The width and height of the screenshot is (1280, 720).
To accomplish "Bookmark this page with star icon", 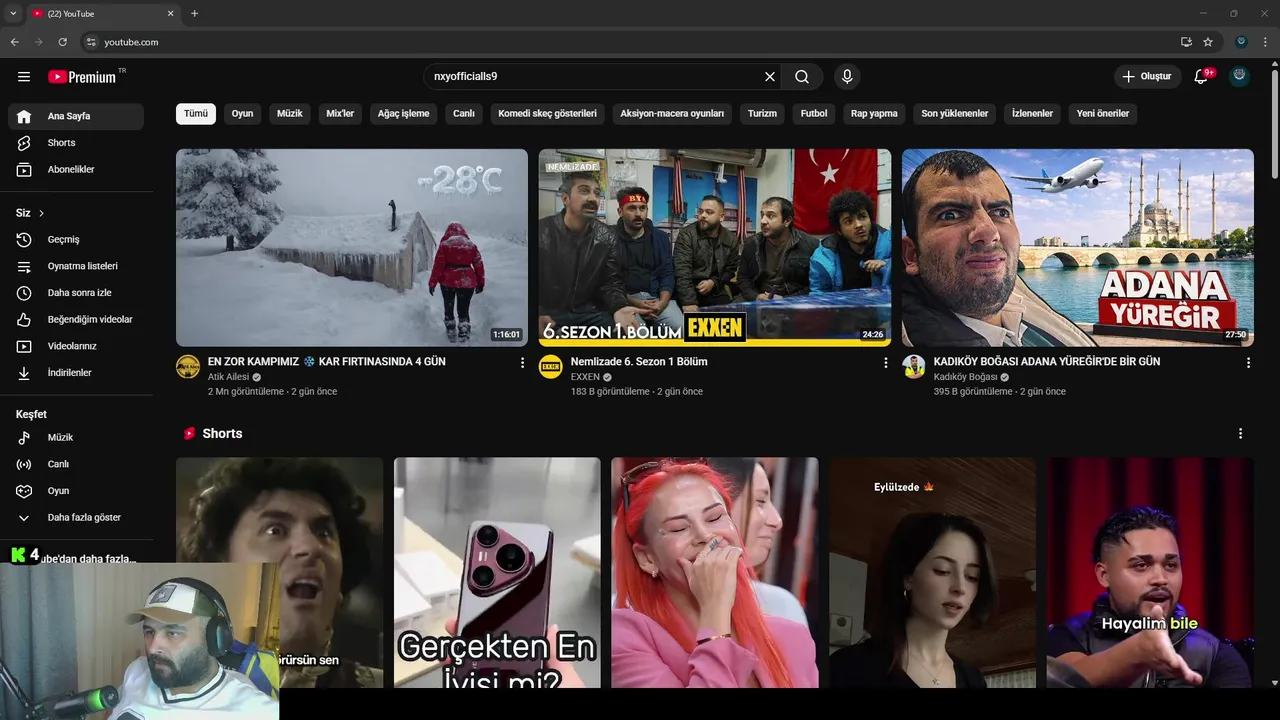I will (1208, 42).
